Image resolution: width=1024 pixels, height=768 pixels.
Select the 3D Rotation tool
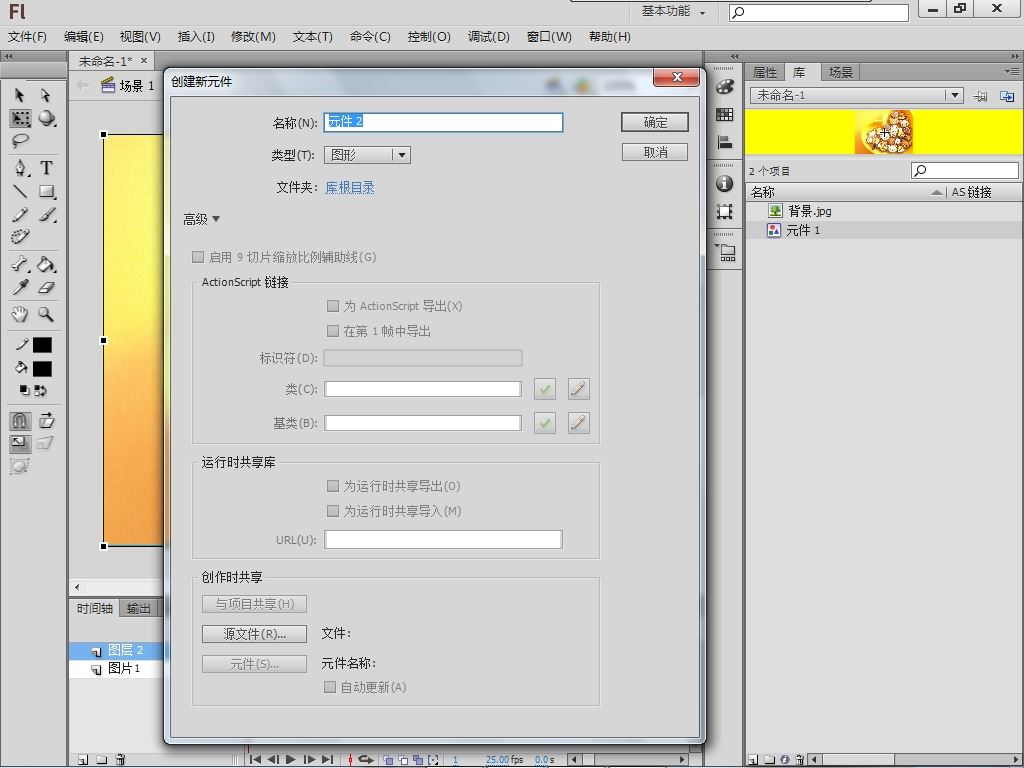(x=46, y=118)
